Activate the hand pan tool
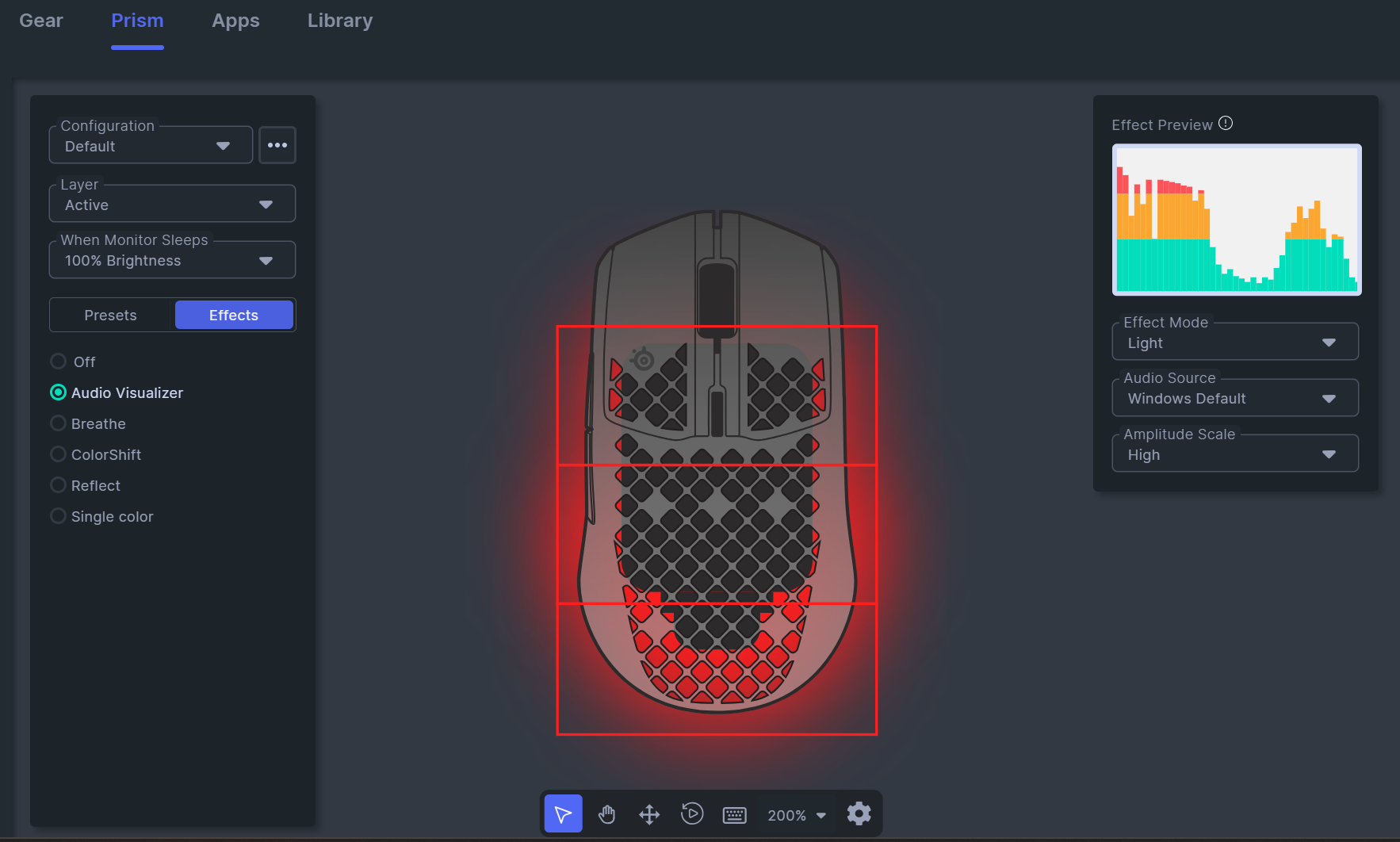The width and height of the screenshot is (1400, 842). tap(606, 814)
